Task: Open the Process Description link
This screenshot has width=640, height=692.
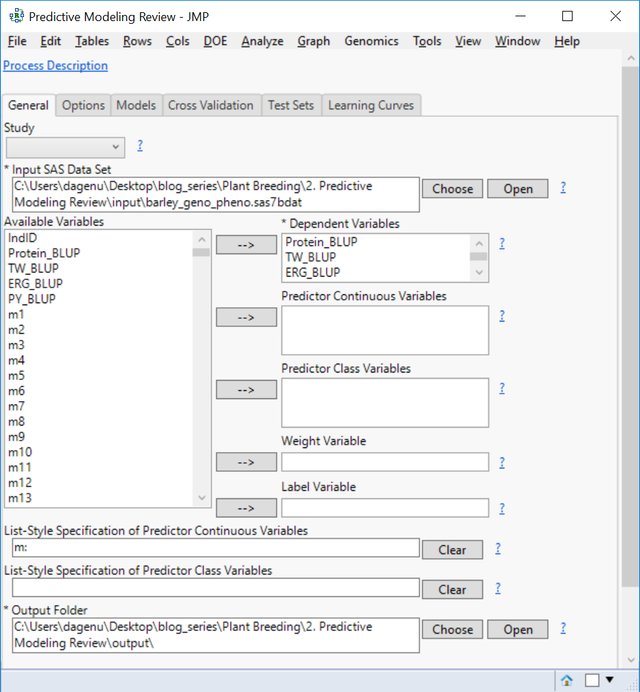Action: pos(55,66)
